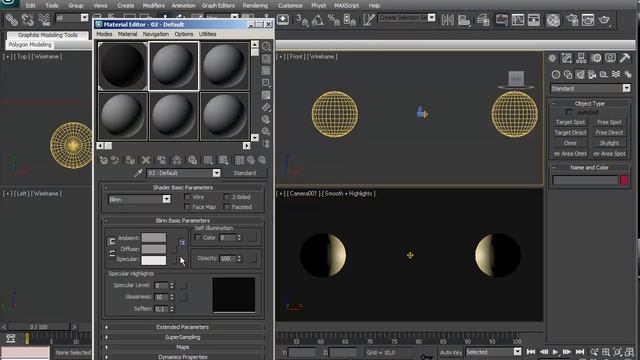Click the Align tool in main toolbar
This screenshot has width=640, height=360.
click(464, 20)
